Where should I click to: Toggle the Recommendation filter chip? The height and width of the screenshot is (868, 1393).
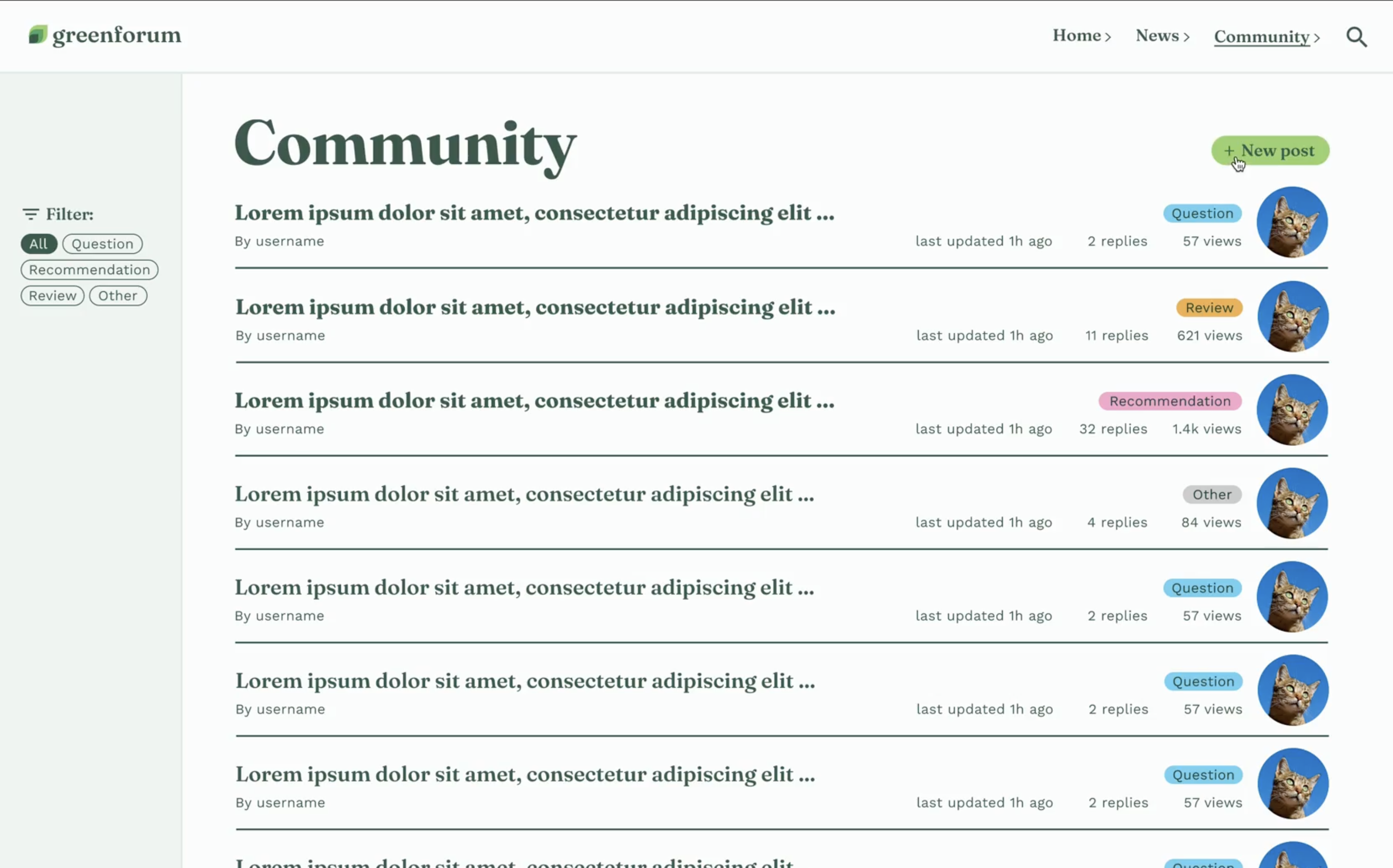89,270
